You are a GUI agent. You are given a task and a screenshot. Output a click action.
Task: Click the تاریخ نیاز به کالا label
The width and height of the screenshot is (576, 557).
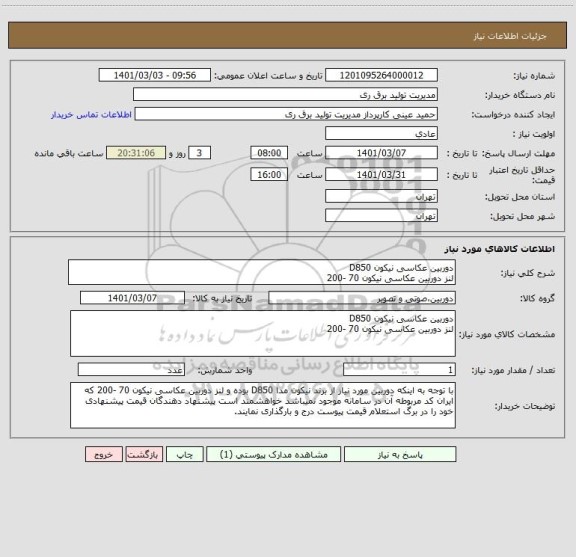(222, 298)
